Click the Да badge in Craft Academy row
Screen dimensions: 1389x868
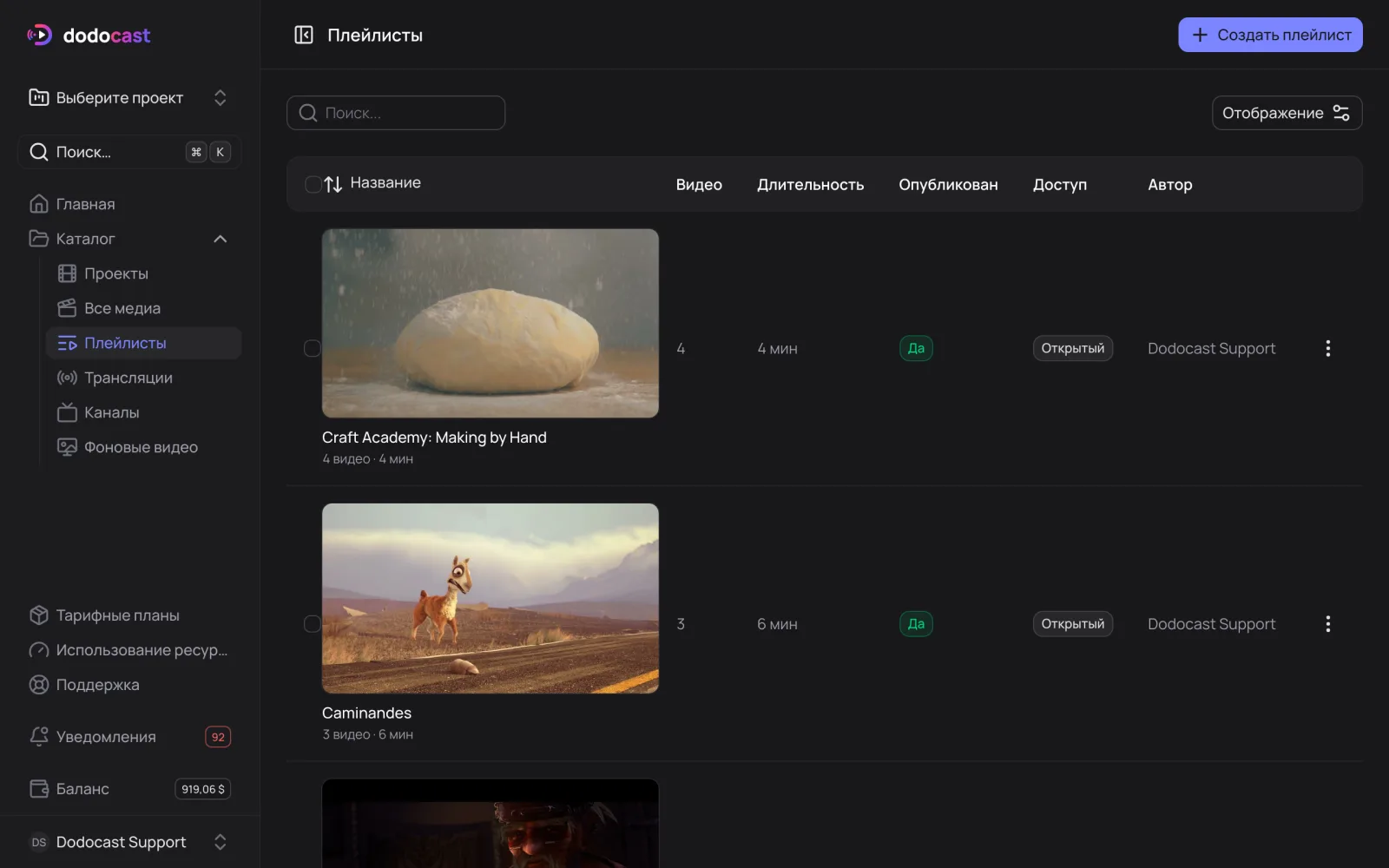click(916, 348)
